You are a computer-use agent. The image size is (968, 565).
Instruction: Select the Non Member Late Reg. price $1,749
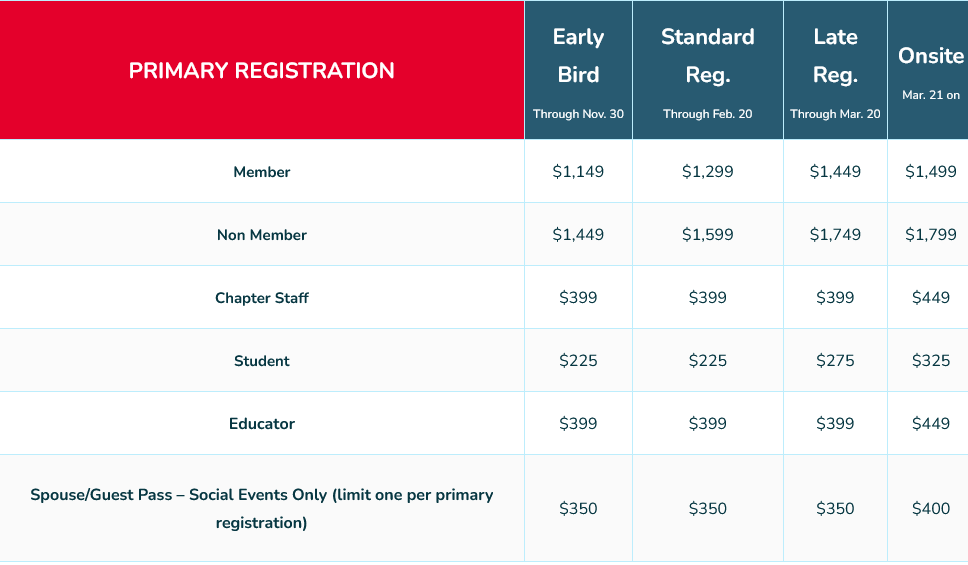point(835,235)
